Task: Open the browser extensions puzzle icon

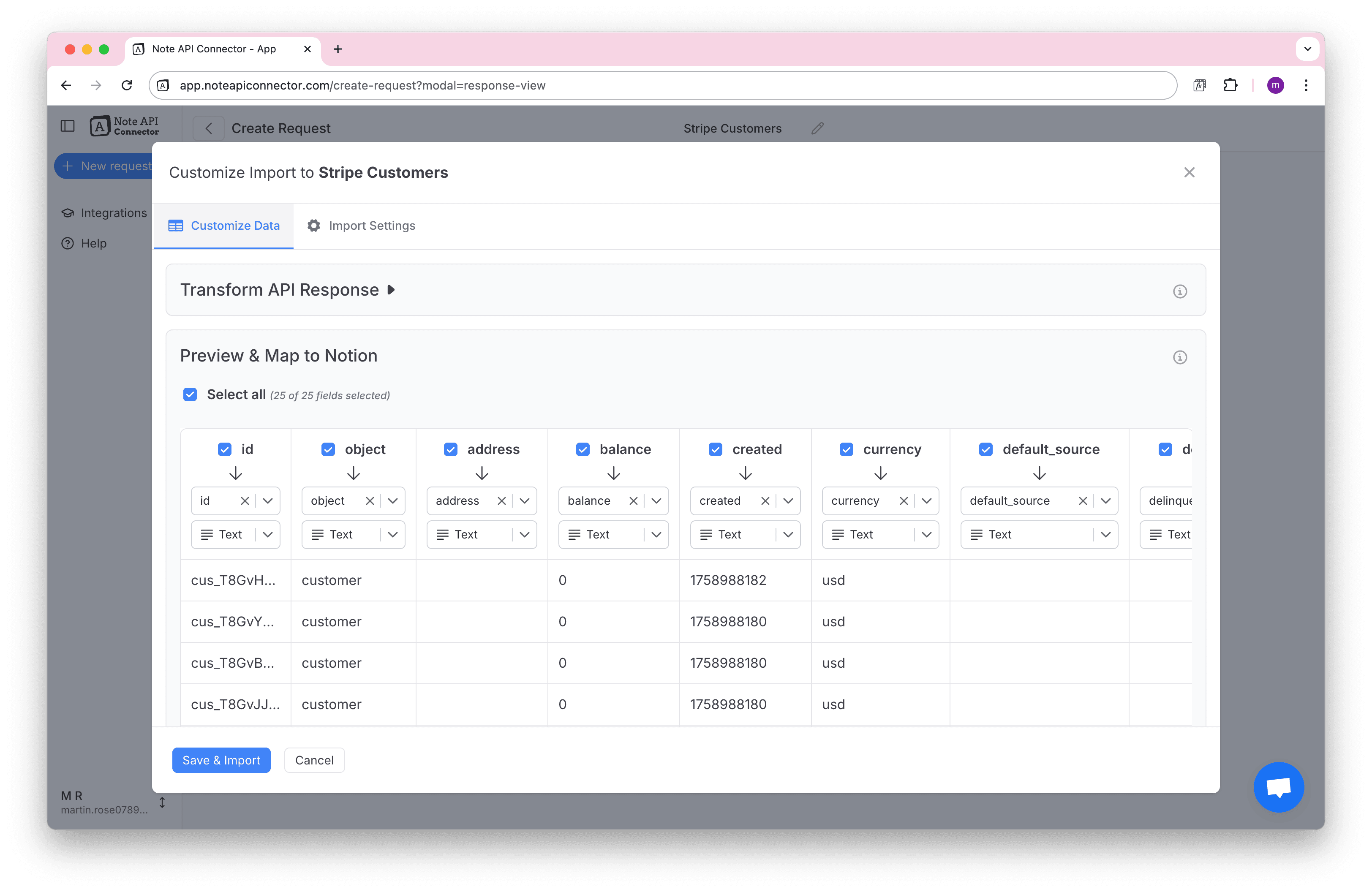Action: click(1230, 85)
